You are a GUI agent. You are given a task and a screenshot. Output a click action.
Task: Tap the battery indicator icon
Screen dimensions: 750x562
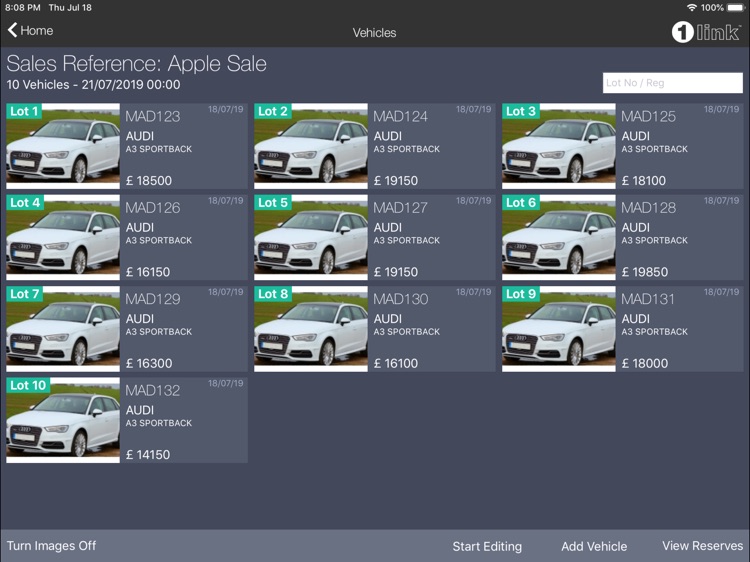[x=735, y=7]
